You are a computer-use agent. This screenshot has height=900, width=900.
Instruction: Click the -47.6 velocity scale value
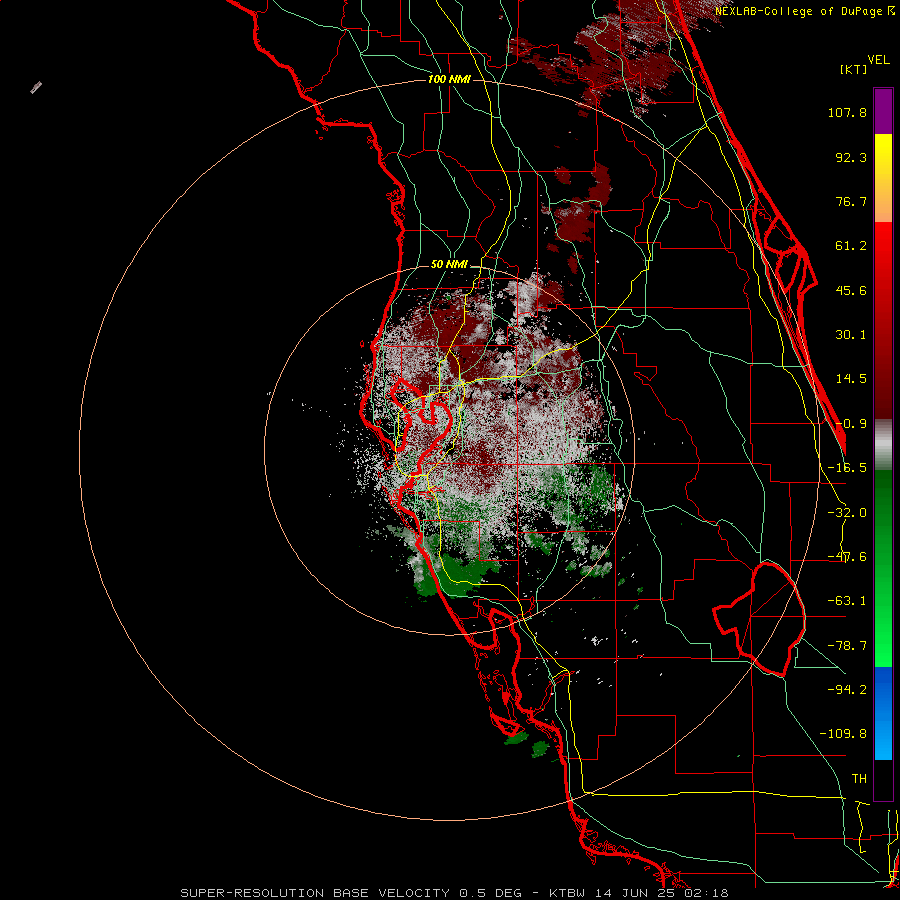click(x=847, y=557)
